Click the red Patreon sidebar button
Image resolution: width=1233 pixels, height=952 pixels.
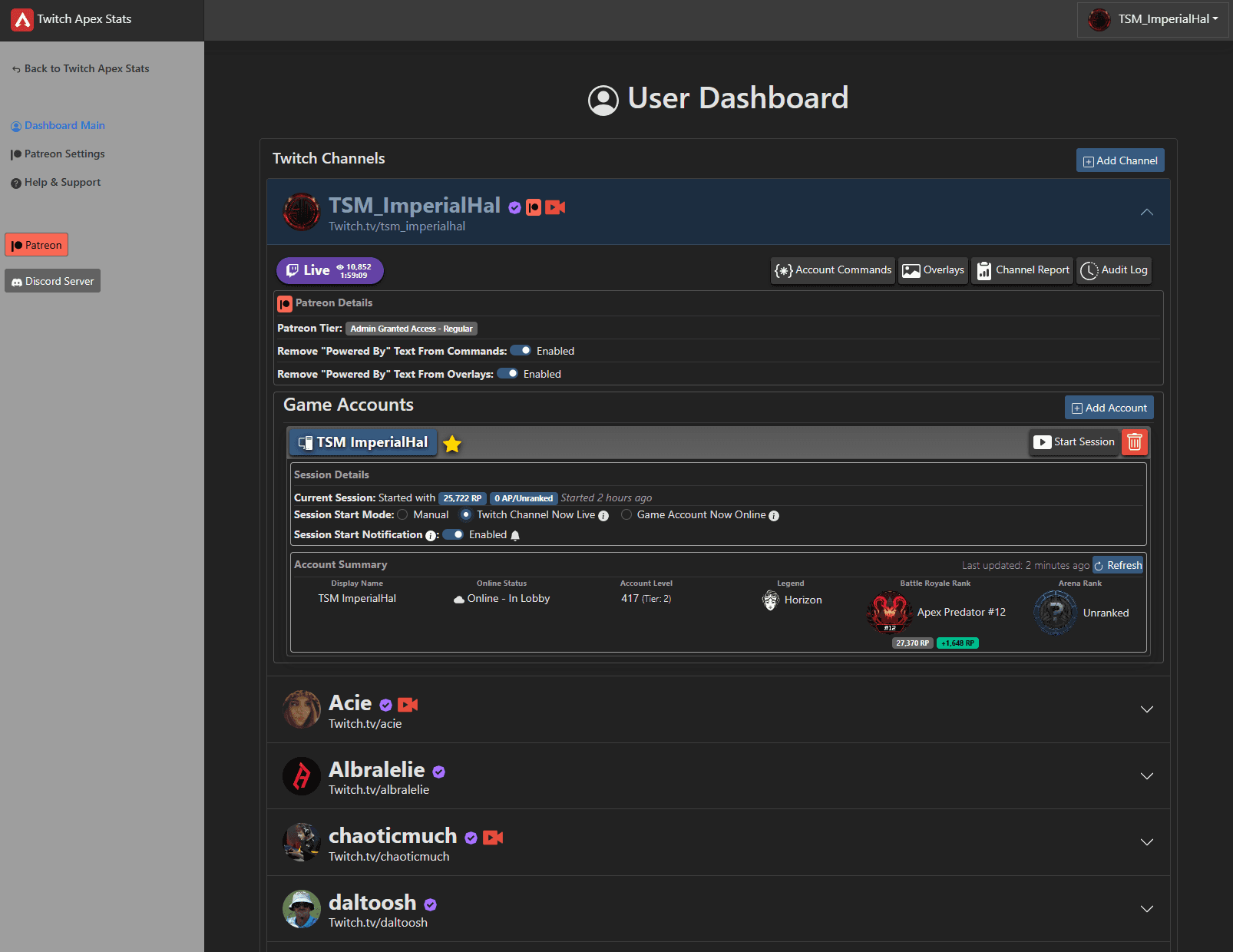pyautogui.click(x=37, y=245)
